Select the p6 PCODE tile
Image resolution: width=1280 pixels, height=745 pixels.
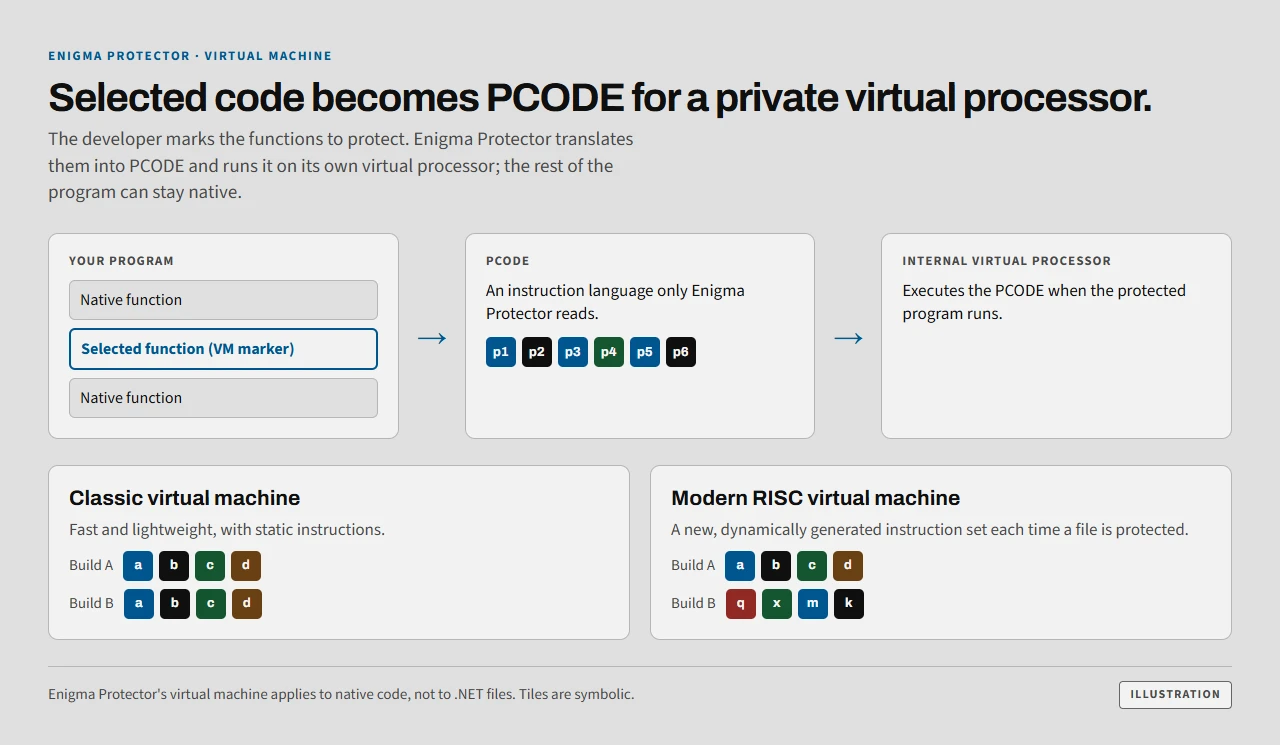(681, 352)
